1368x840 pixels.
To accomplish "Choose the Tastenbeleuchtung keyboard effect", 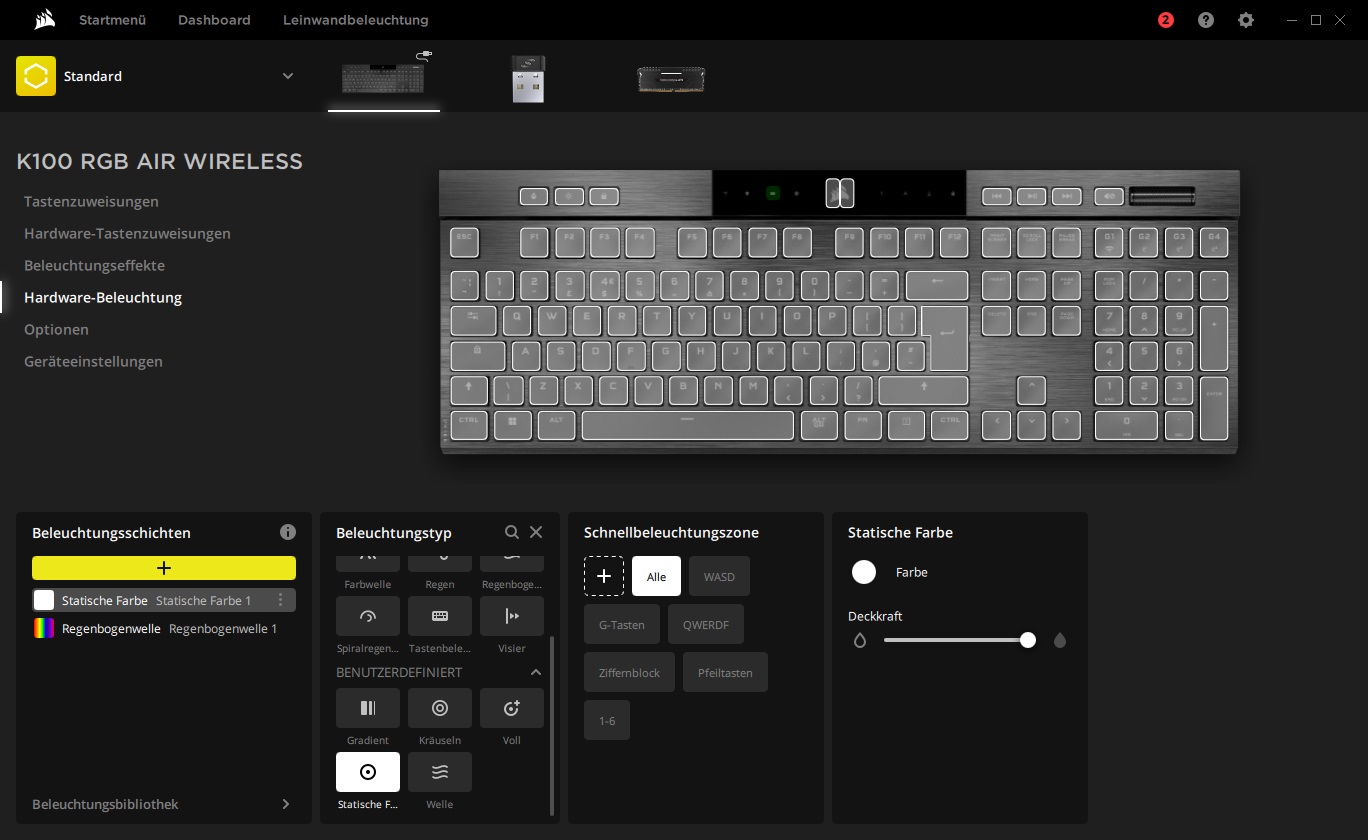I will click(440, 616).
